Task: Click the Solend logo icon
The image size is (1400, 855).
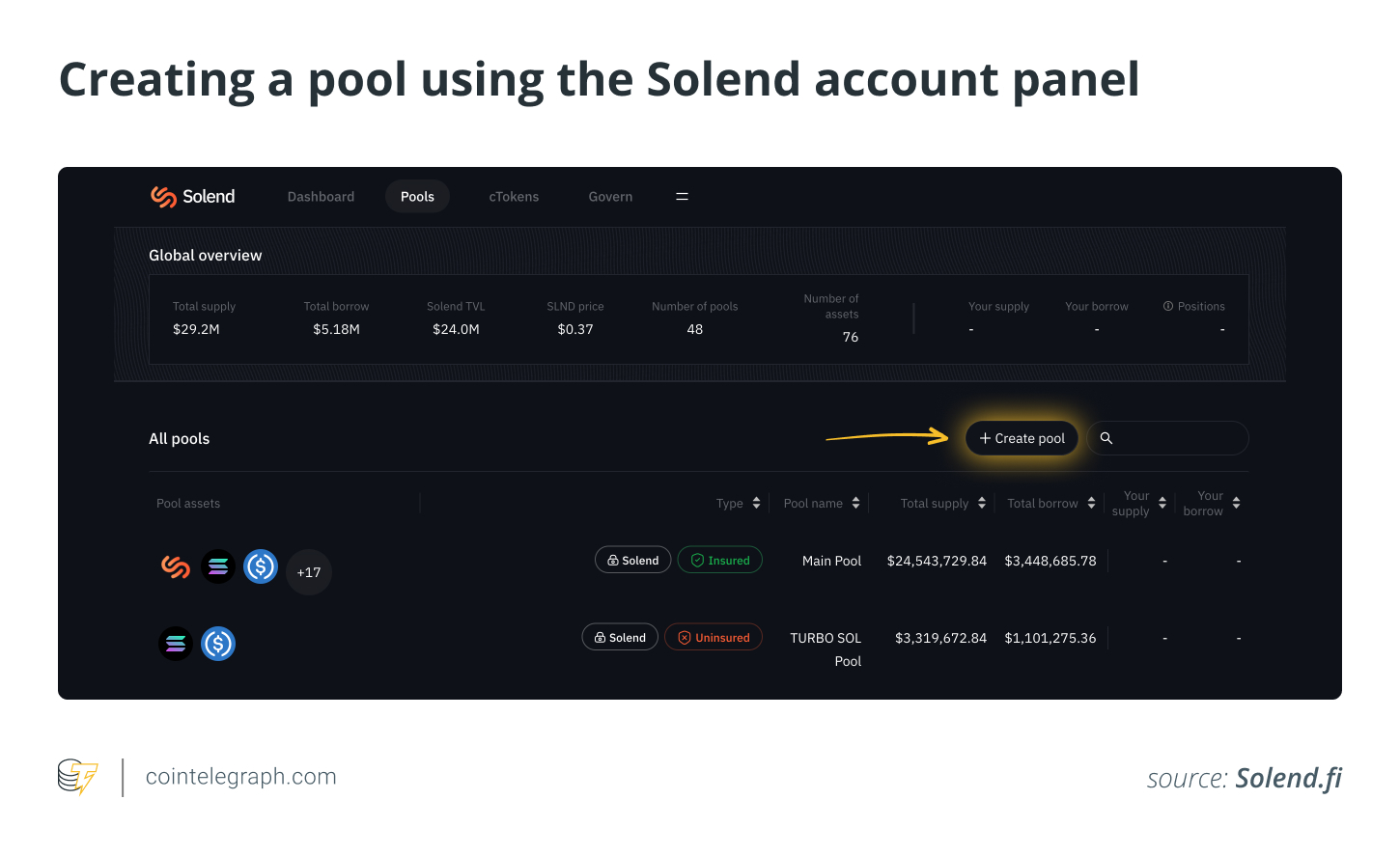Action: tap(163, 197)
